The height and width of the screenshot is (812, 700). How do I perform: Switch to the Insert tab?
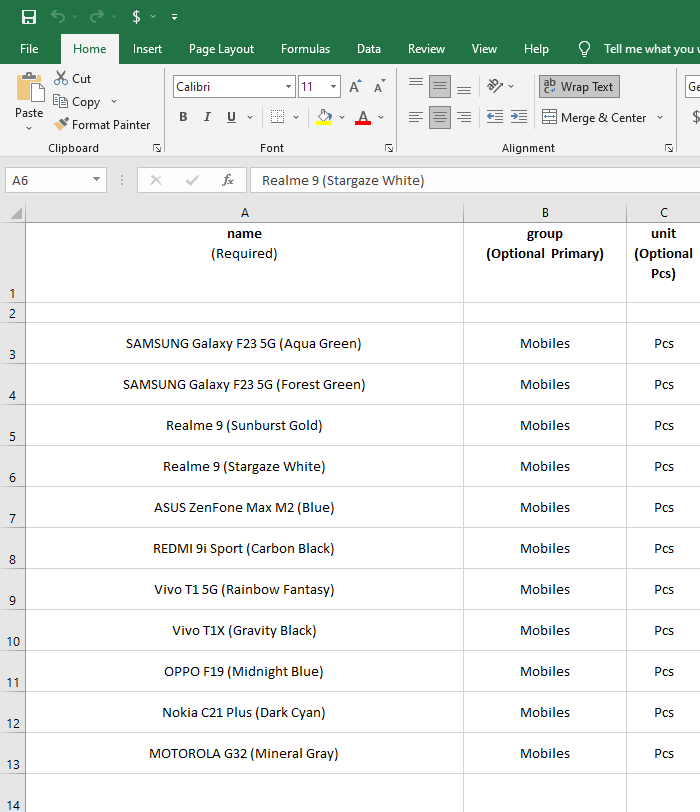[x=147, y=49]
